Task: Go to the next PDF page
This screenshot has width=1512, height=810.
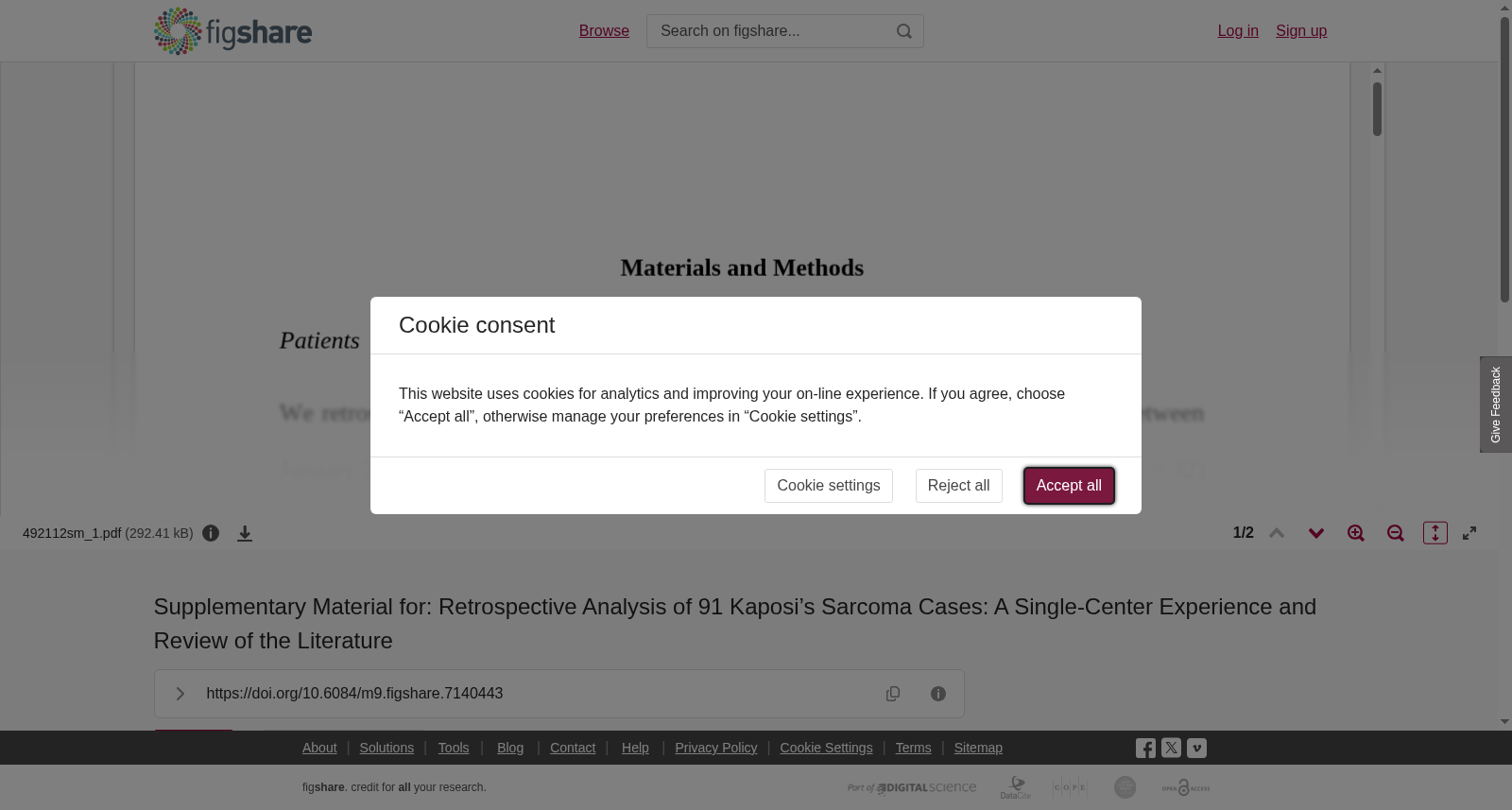Action: click(x=1316, y=533)
